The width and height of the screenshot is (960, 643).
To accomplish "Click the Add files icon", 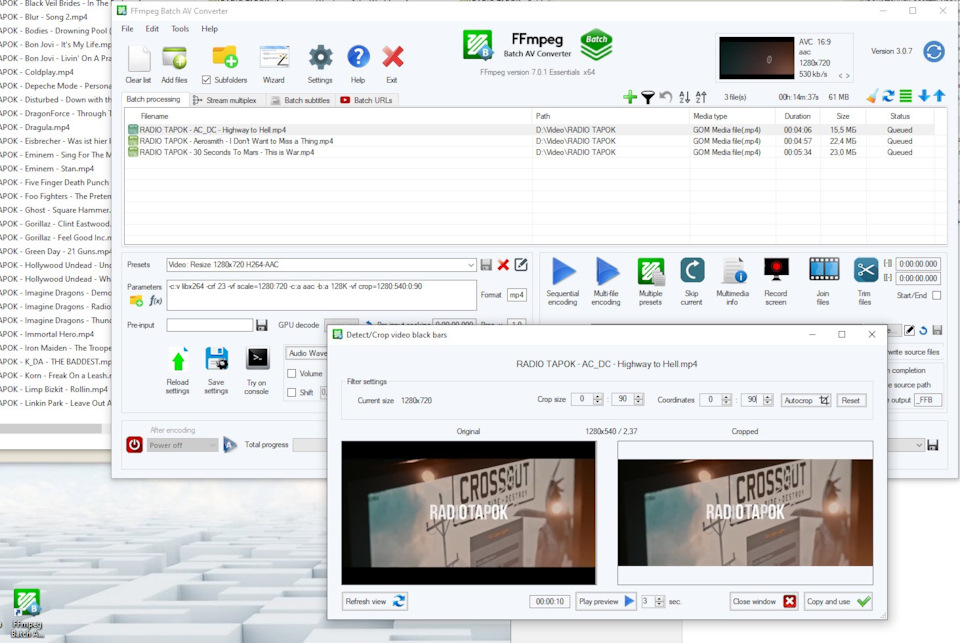I will click(x=174, y=58).
